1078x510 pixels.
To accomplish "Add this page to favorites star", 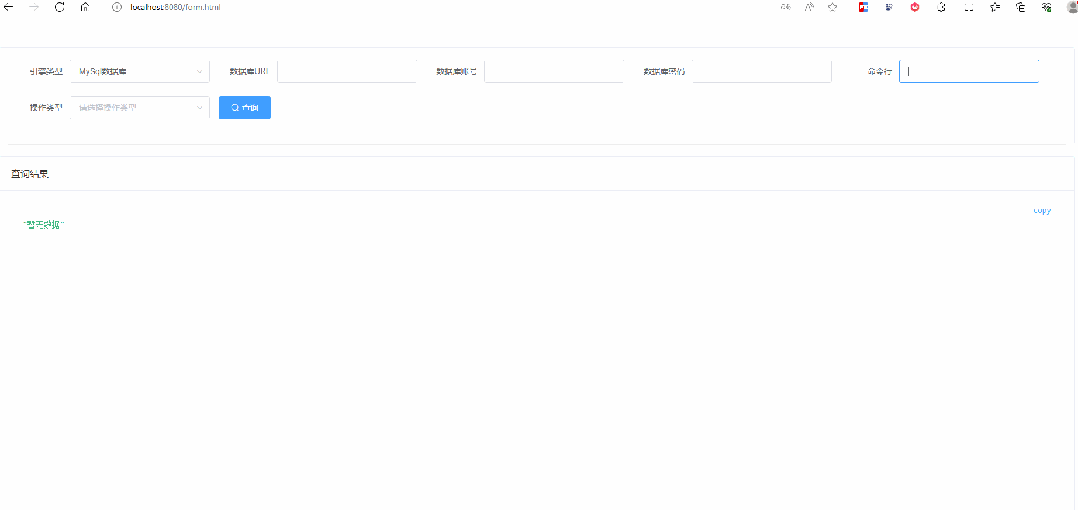I will point(833,8).
